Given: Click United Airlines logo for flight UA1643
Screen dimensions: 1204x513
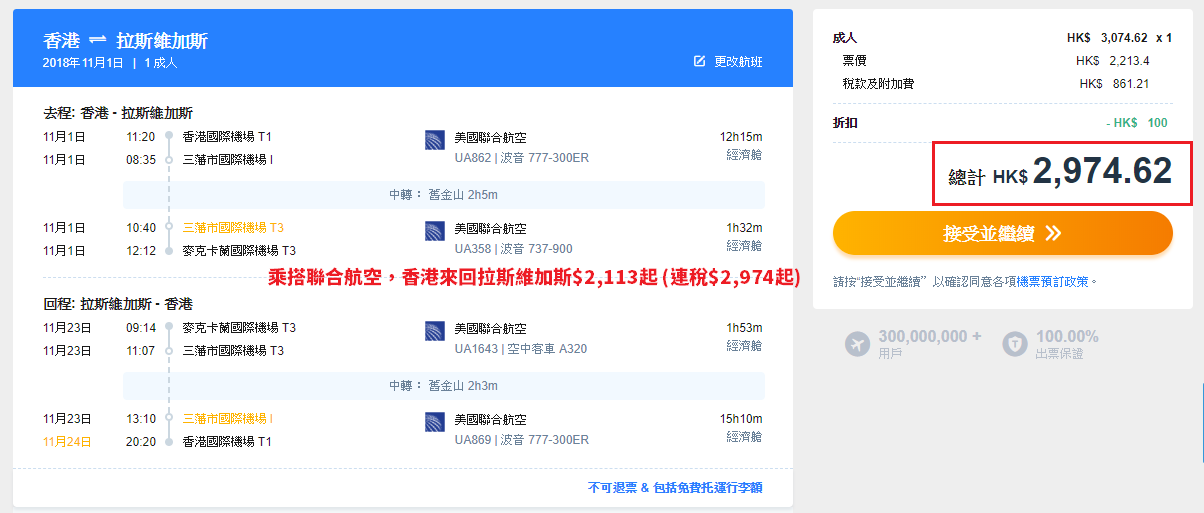Looking at the screenshot, I should click(434, 332).
